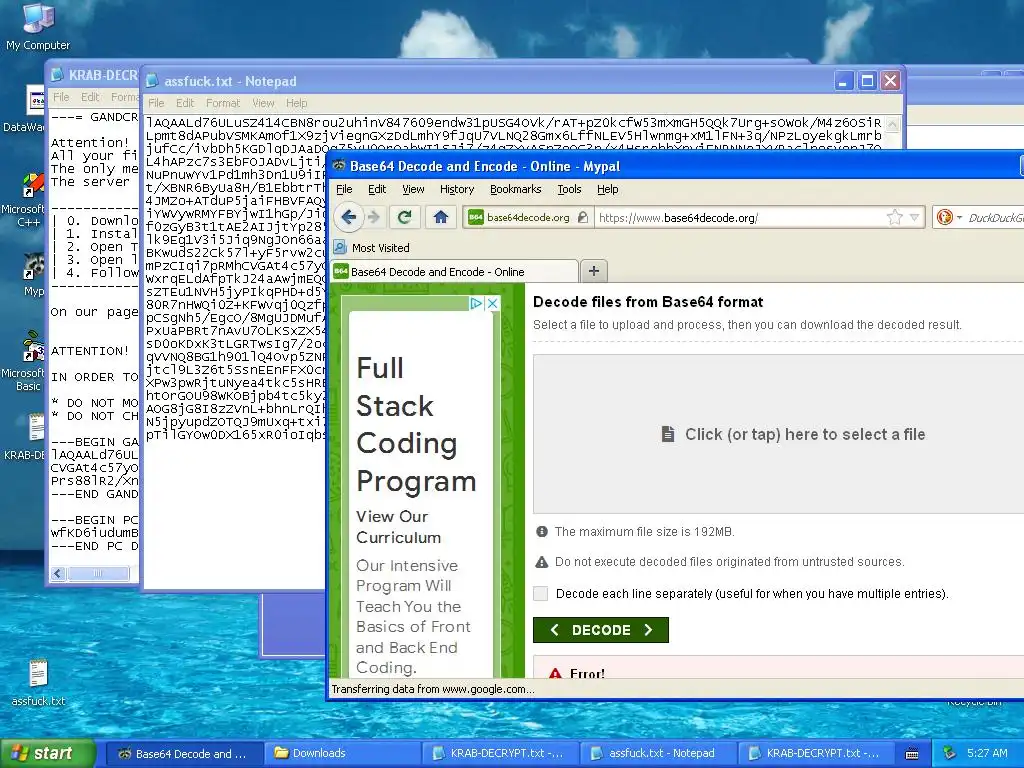Click the tray icon beside the clock
The image size is (1024, 768).
[950, 753]
